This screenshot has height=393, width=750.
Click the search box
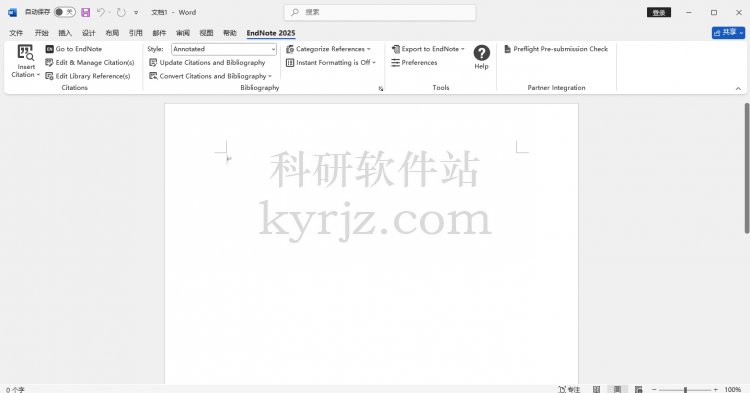(x=380, y=12)
